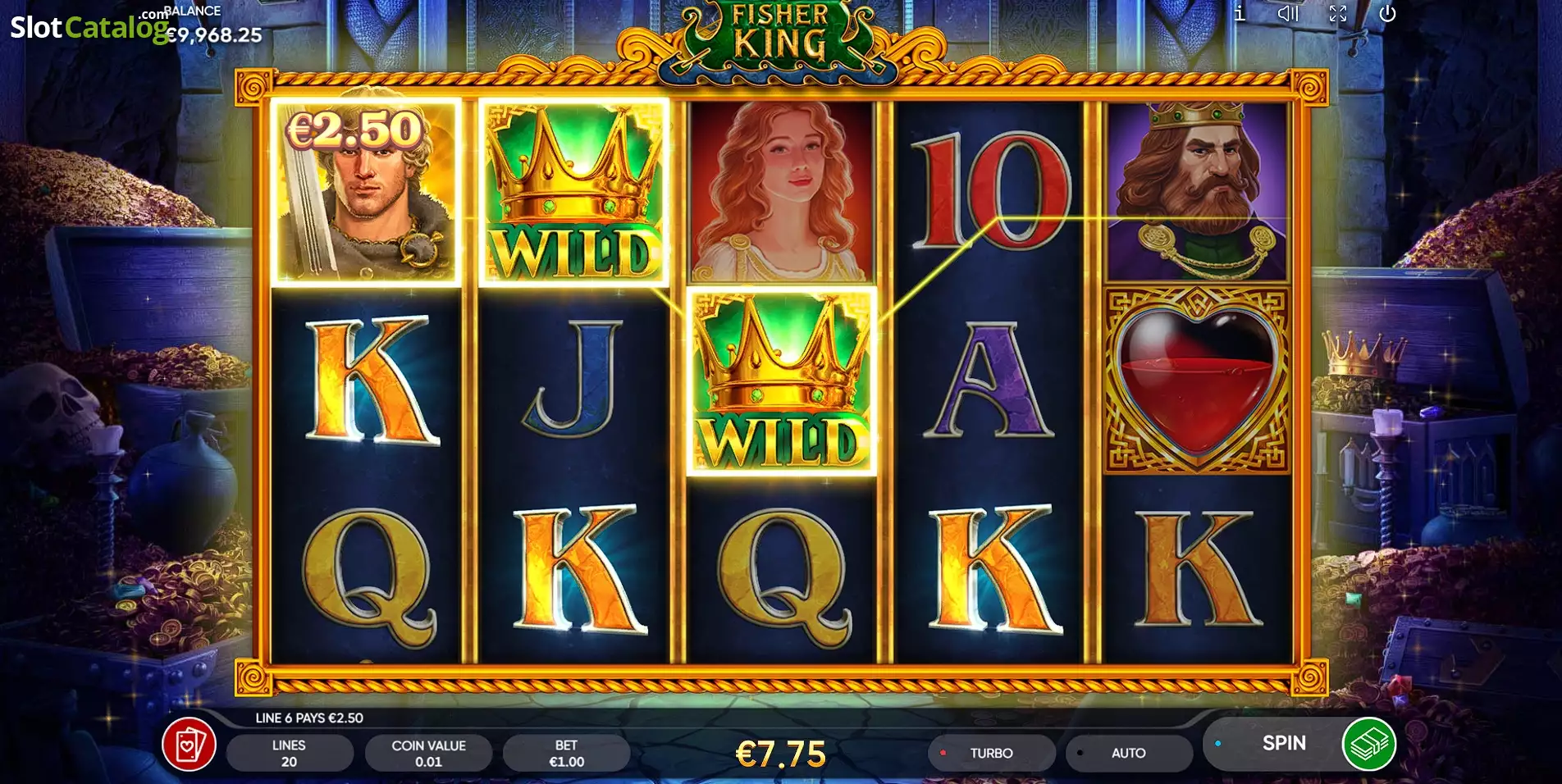Screen dimensions: 1562x784
Task: Click the power exit icon
Action: [x=1387, y=13]
